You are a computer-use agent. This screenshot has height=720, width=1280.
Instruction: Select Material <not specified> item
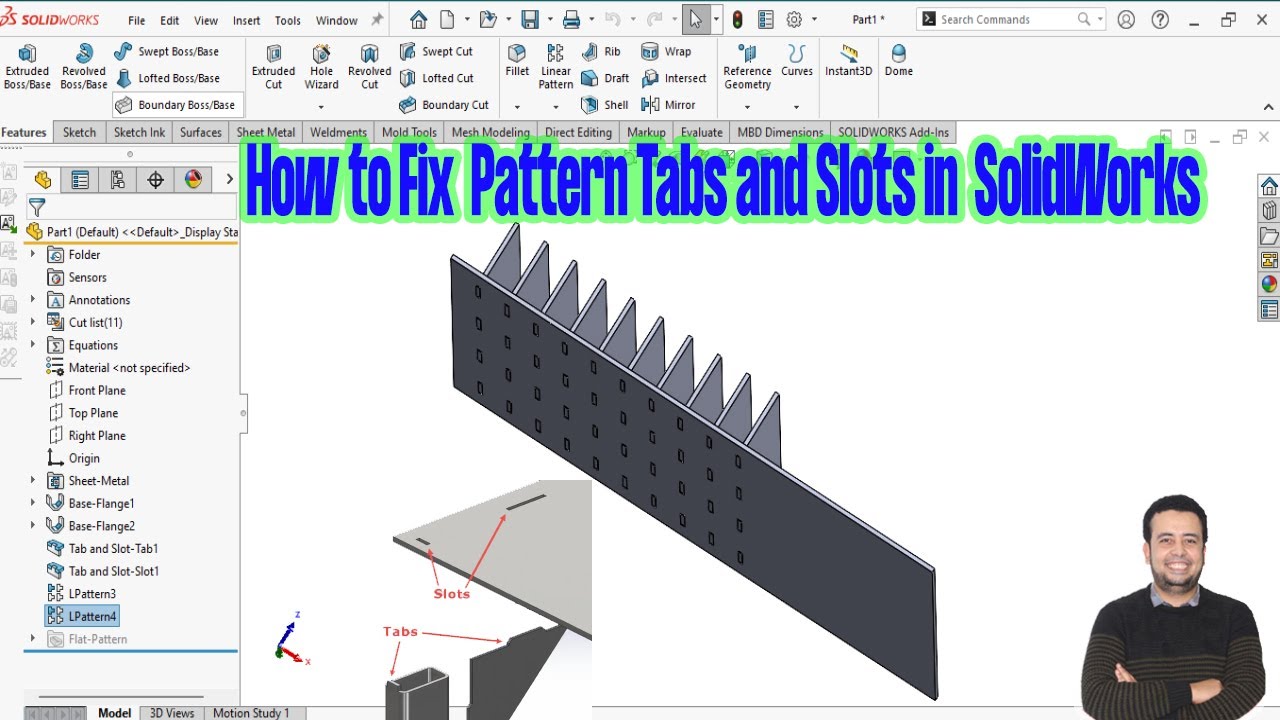coord(118,367)
